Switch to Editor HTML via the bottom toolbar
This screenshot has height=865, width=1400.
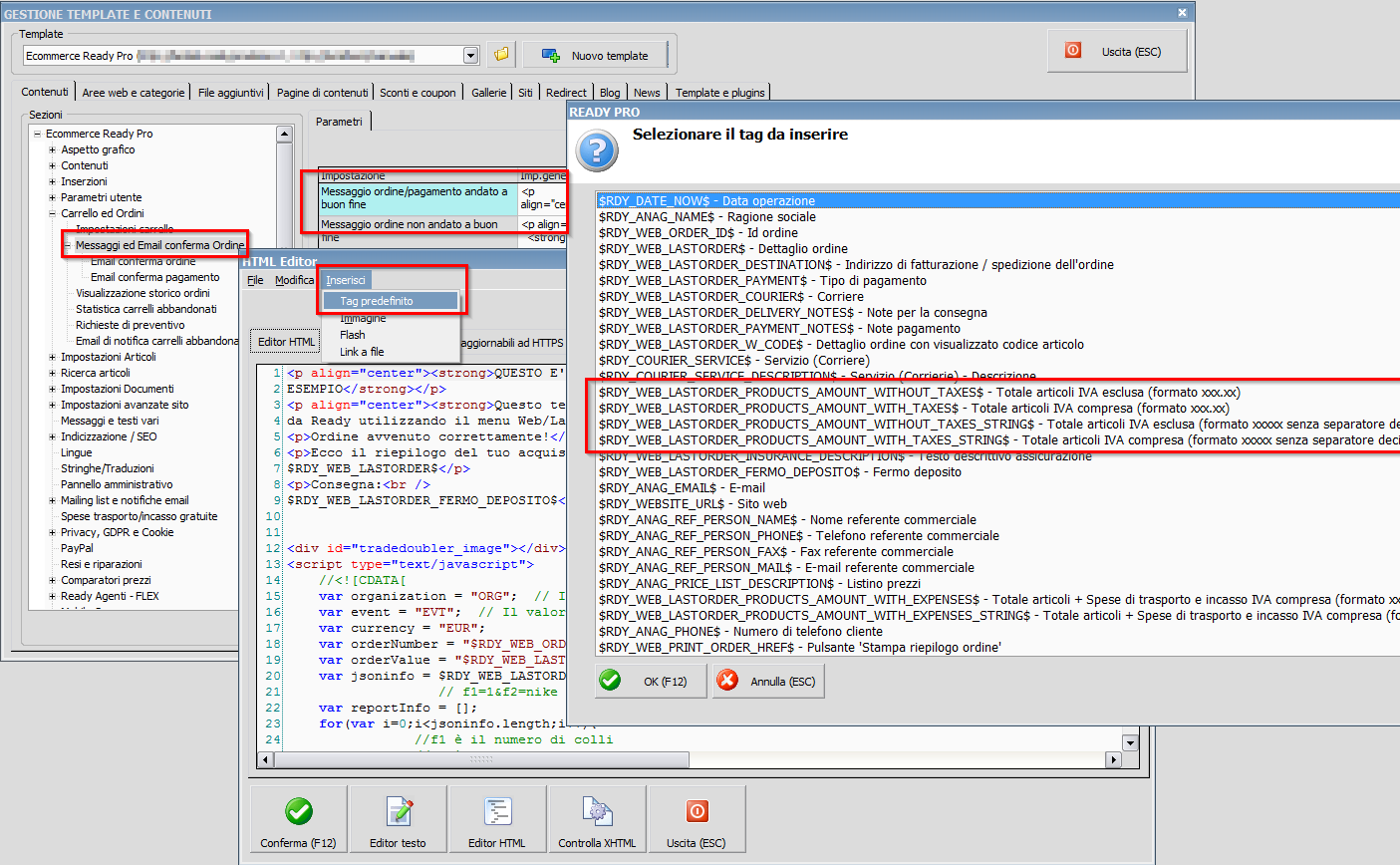496,820
